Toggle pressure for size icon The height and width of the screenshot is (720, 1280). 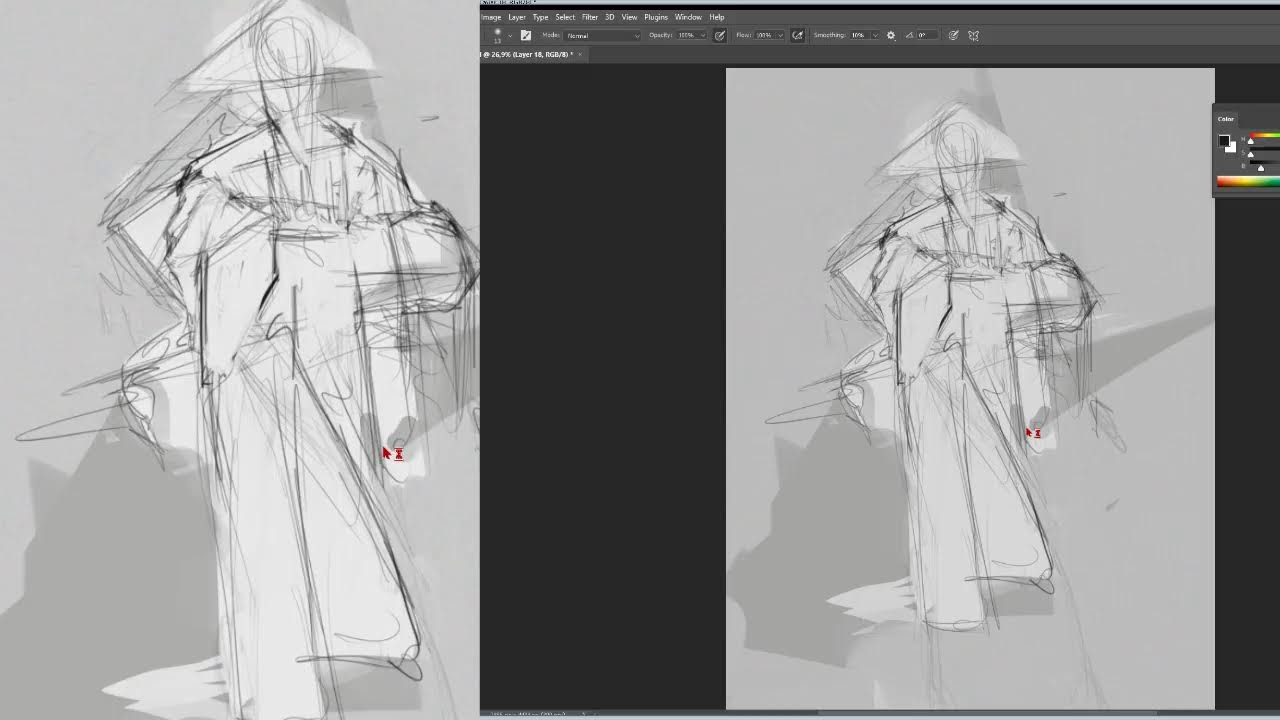(953, 35)
